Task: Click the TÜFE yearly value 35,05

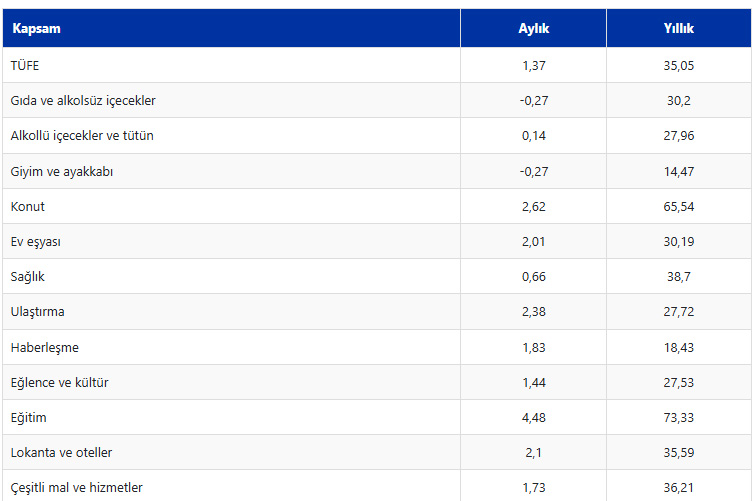Action: pos(679,66)
